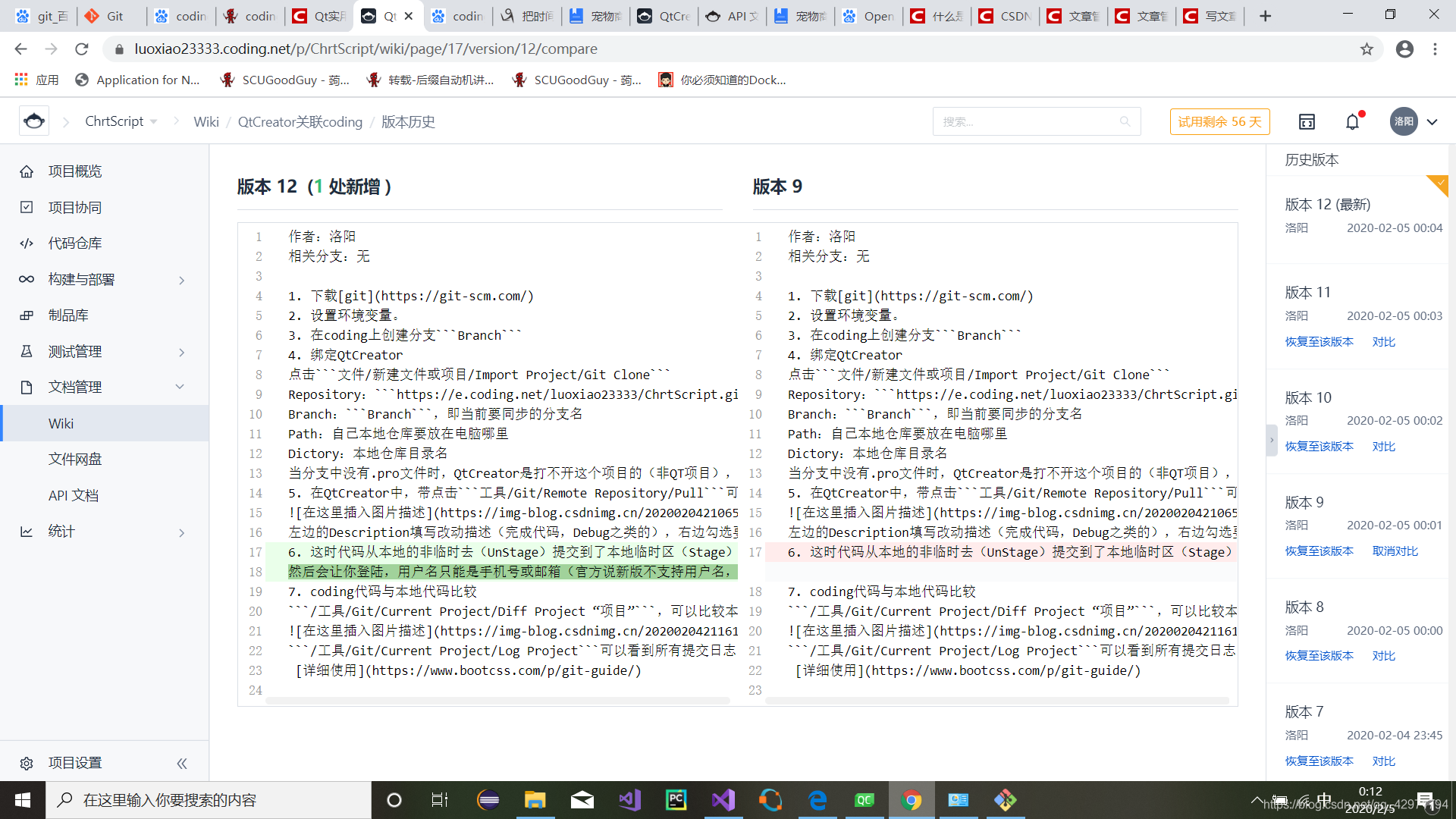
Task: Click the trial remaining 56 days button
Action: point(1219,121)
